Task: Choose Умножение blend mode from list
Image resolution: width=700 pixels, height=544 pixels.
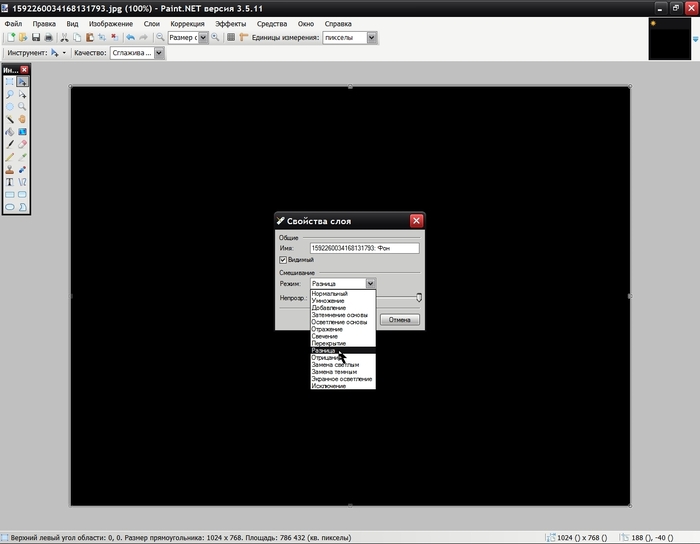Action: [x=329, y=300]
